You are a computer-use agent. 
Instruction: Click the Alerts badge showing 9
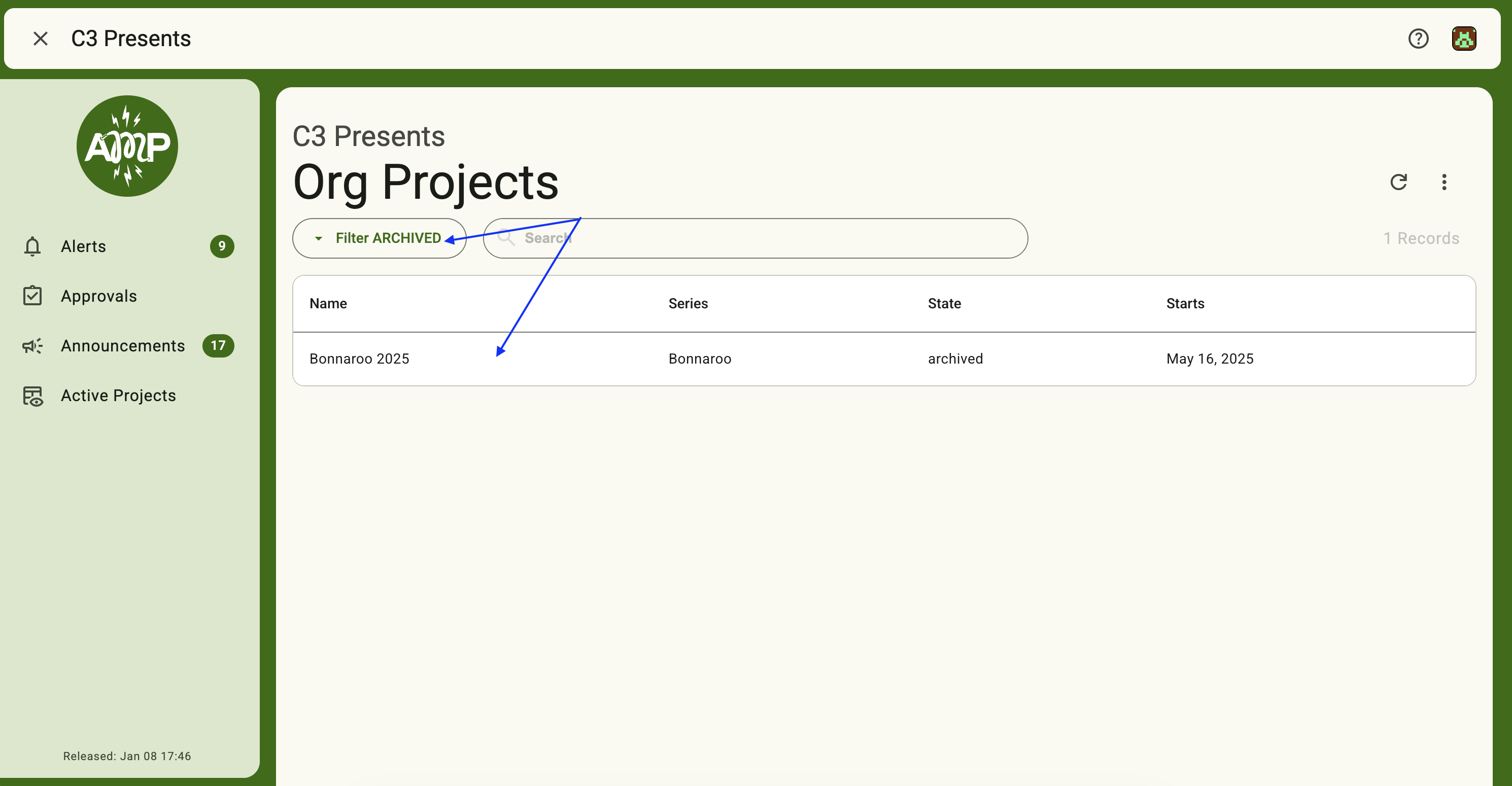pyautogui.click(x=222, y=246)
